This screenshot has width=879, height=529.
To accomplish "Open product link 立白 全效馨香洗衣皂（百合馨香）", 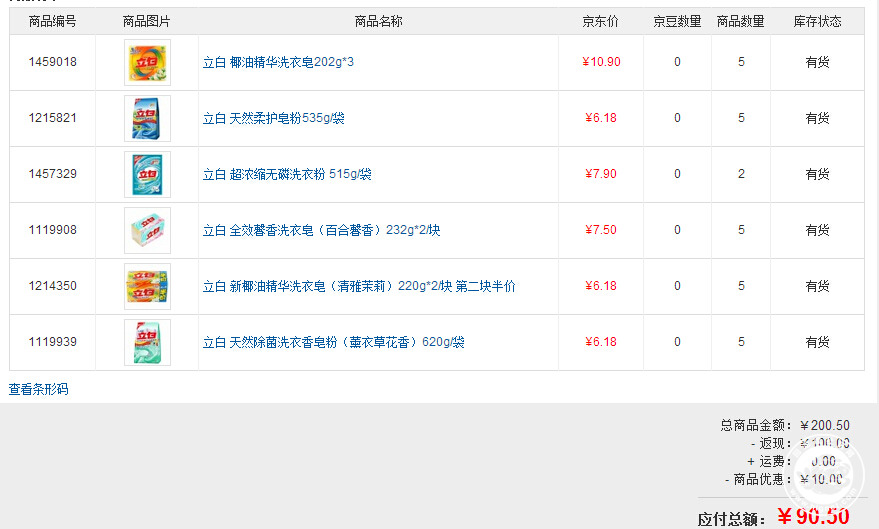I will pos(321,230).
